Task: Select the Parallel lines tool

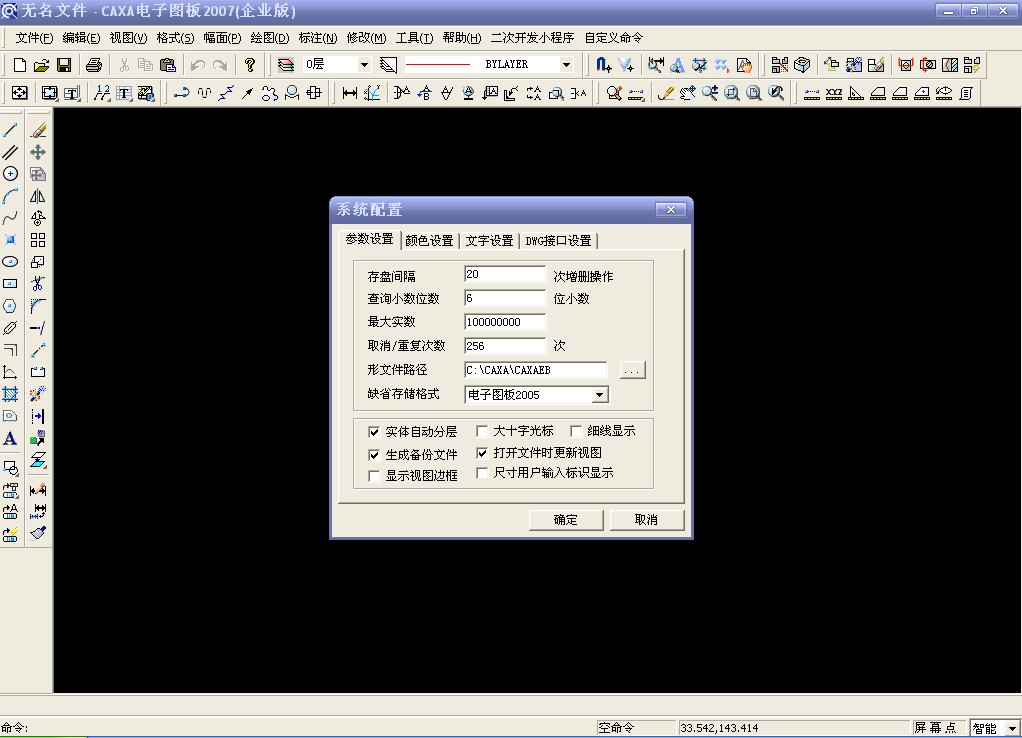Action: click(10, 152)
